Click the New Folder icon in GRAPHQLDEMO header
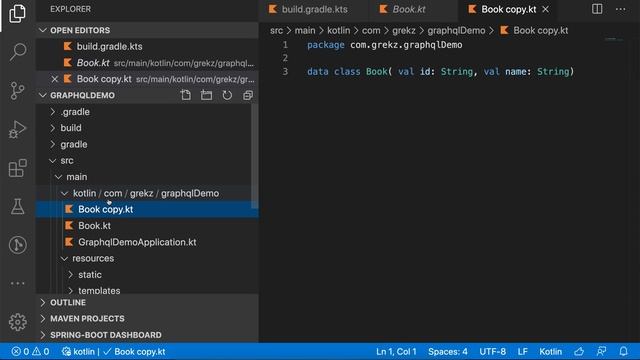Viewport: 640px width, 360px height. [207, 95]
